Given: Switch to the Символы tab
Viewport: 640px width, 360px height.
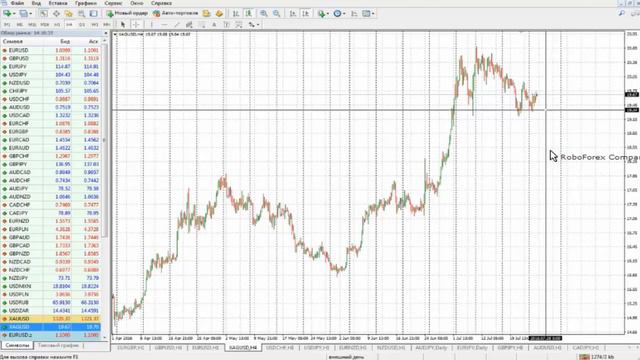Looking at the screenshot, I should point(17,345).
